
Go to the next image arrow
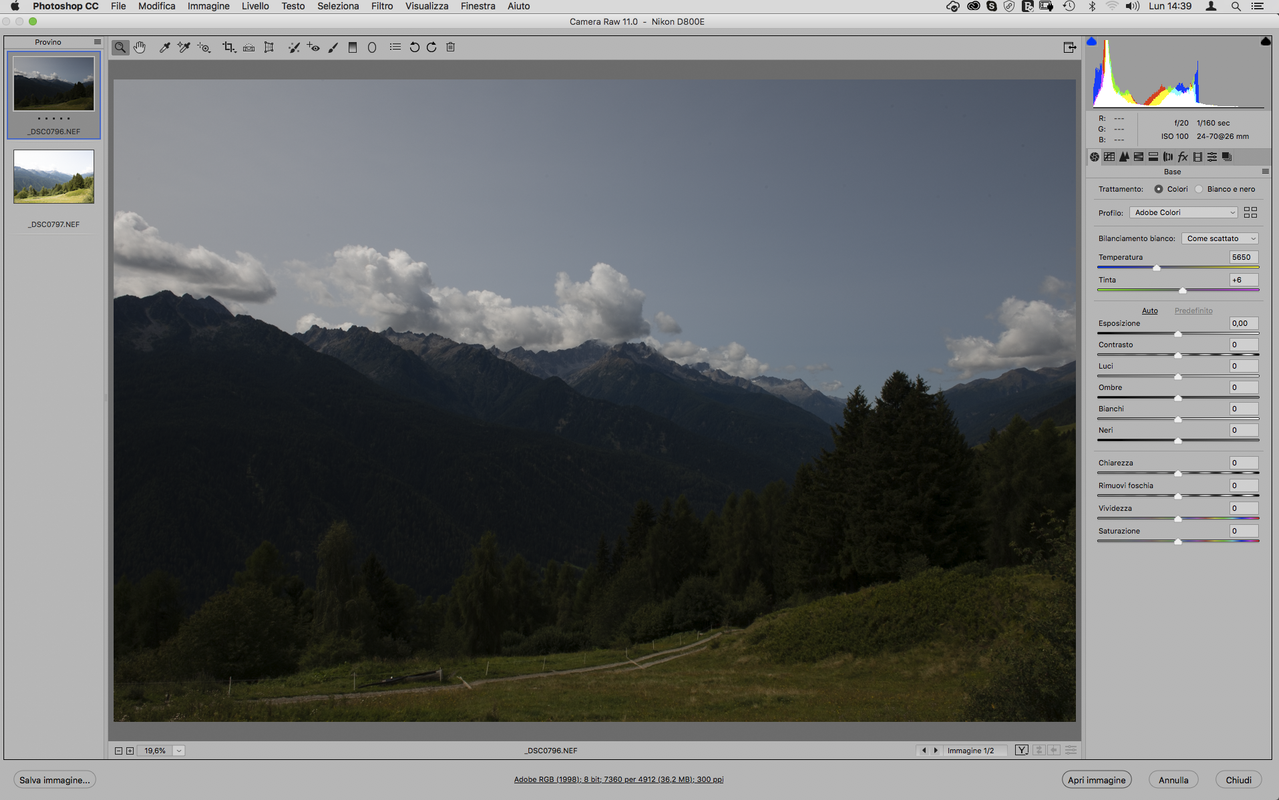pyautogui.click(x=937, y=750)
